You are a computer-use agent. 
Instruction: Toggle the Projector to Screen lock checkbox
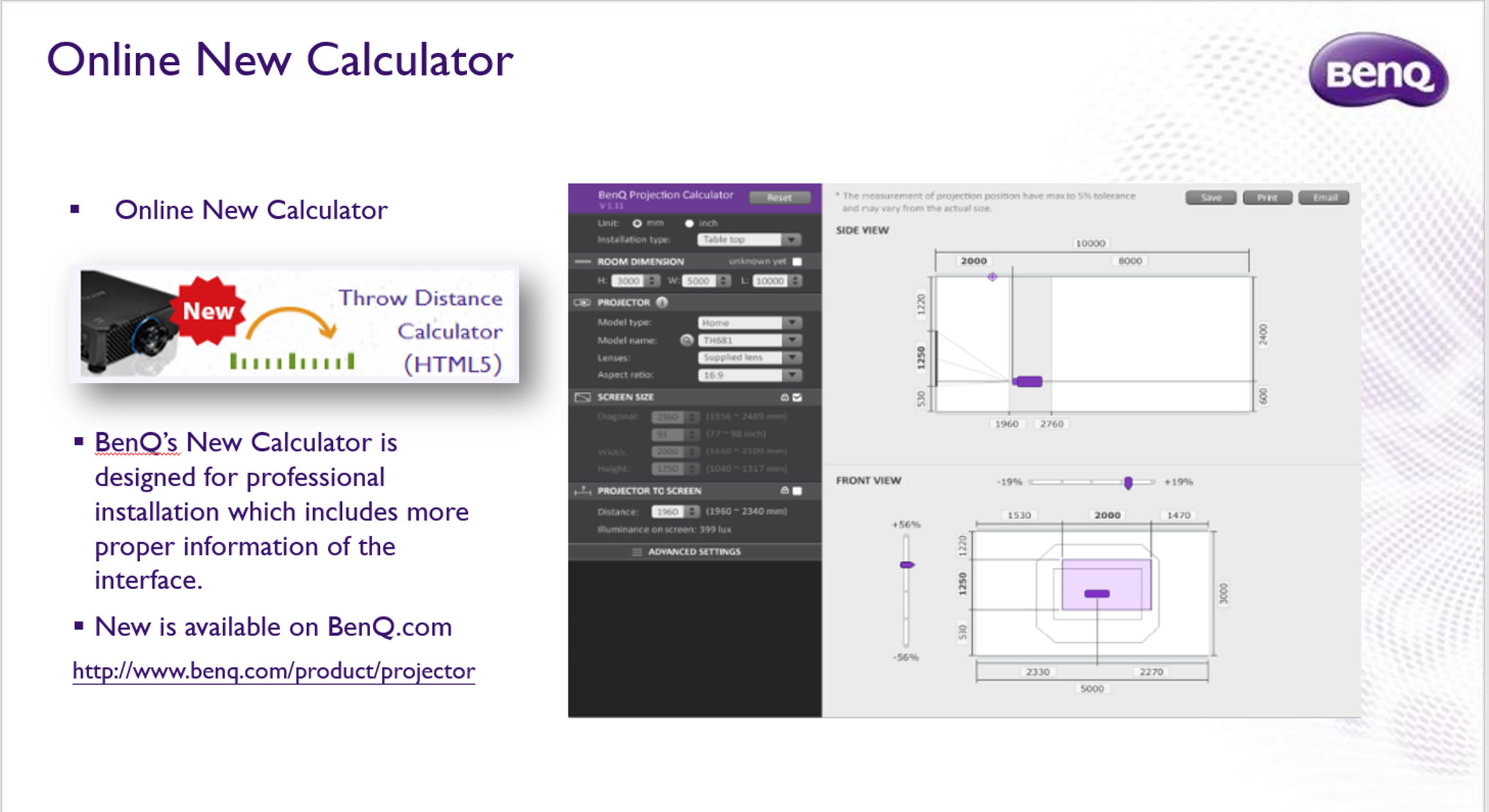tap(798, 491)
